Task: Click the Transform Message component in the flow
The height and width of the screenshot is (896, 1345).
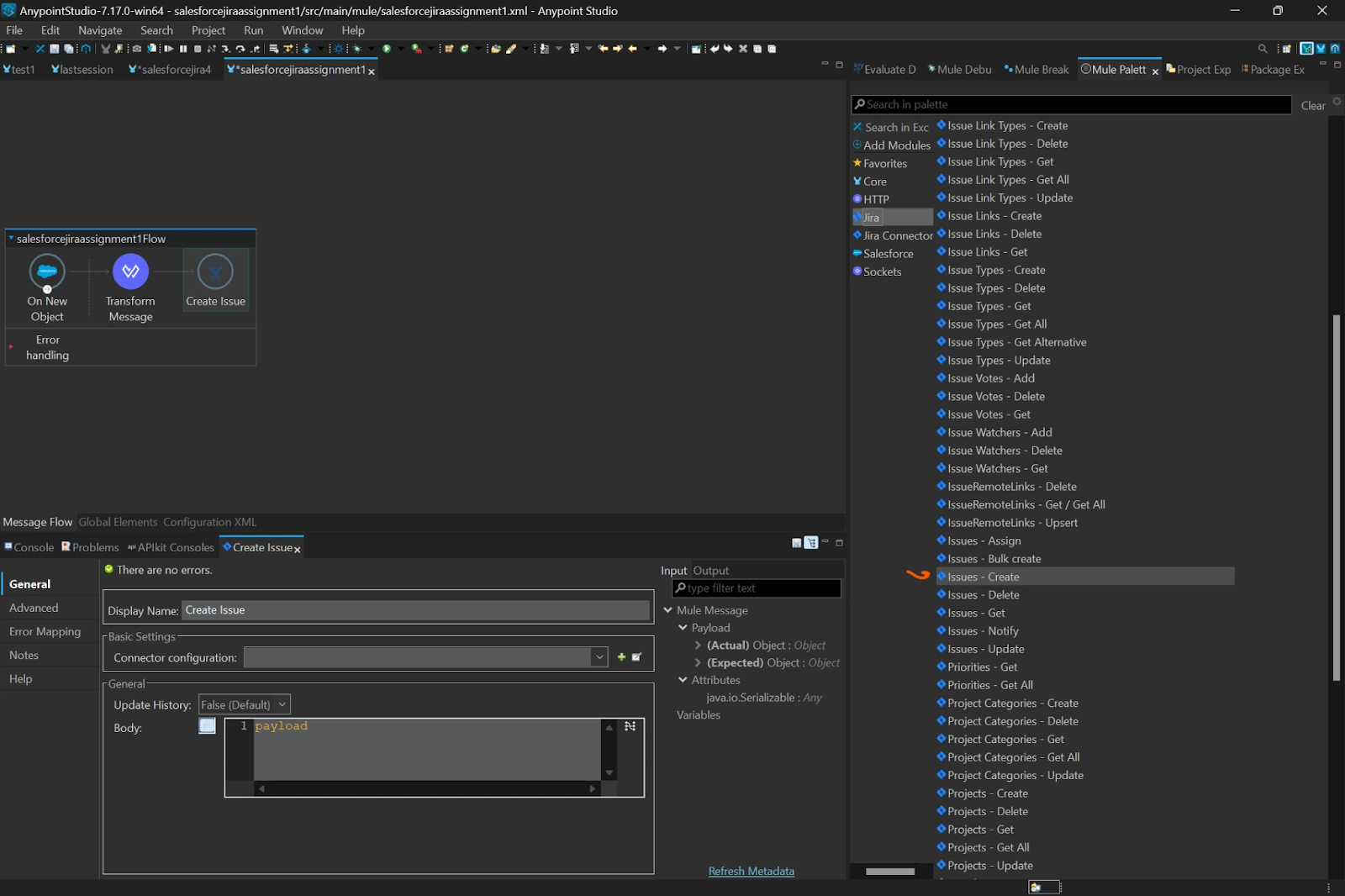Action: (x=130, y=271)
